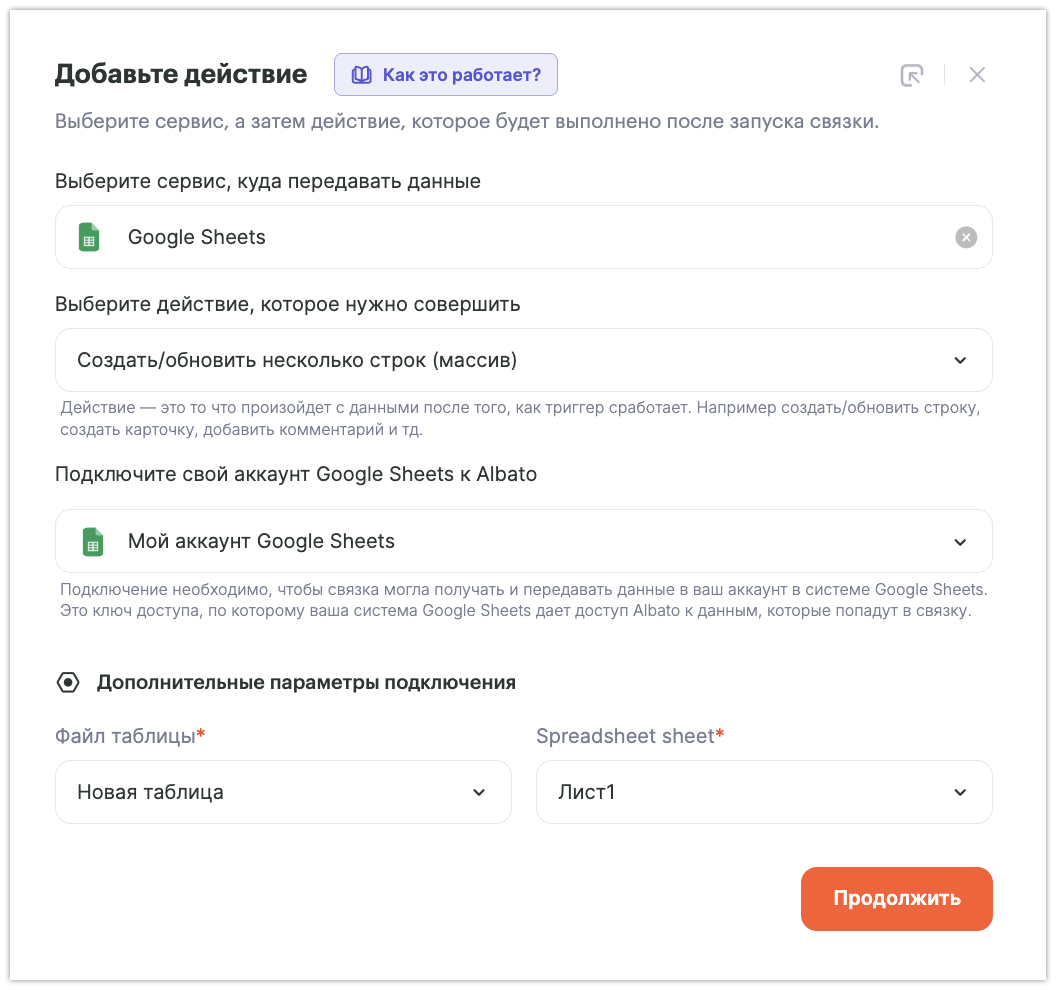Image resolution: width=1056 pixels, height=990 pixels.
Task: Clear the selected Google Sheets service
Action: [x=965, y=237]
